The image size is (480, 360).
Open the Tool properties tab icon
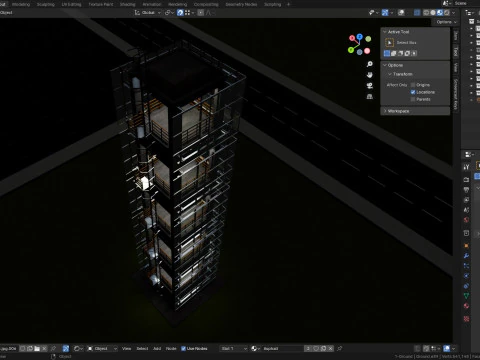(466, 167)
